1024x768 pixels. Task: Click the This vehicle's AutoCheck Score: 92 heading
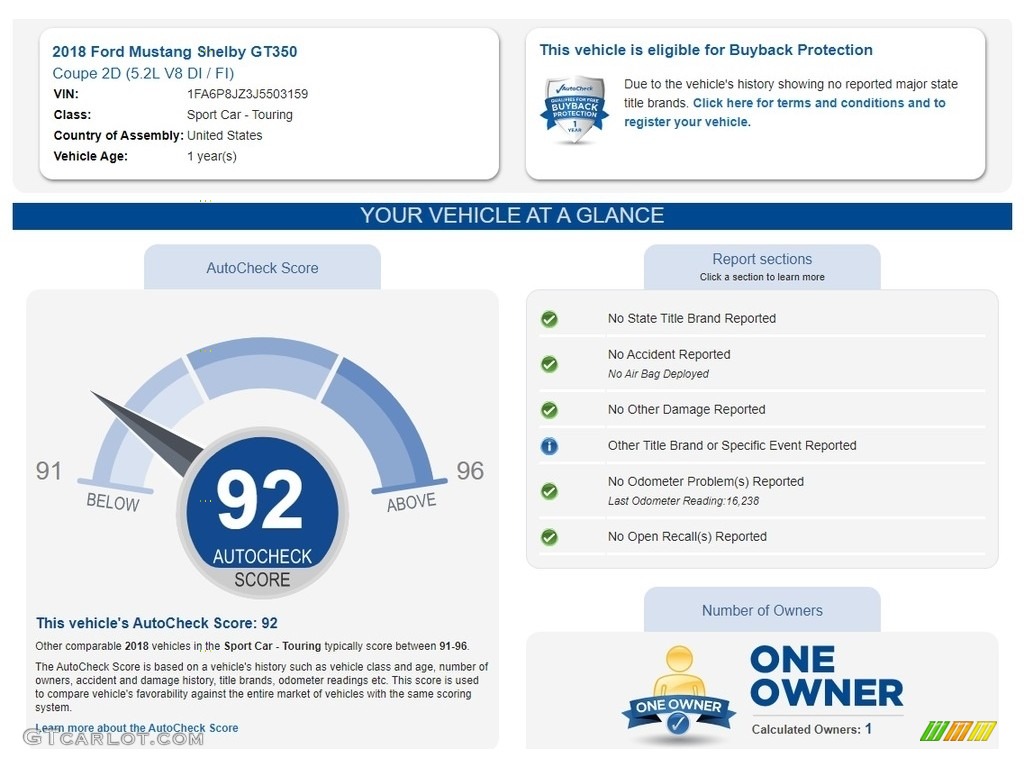(157, 623)
